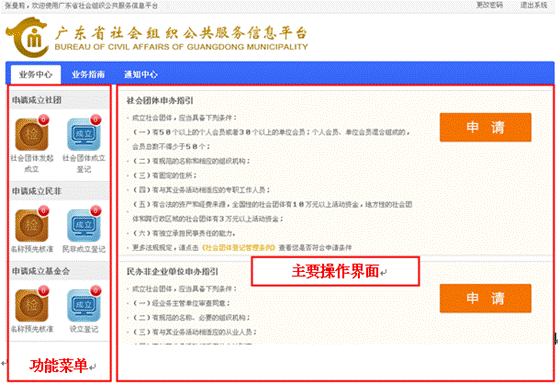Viewport: 558px width, 384px height.
Task: Click 更改密码 link at top
Action: (490, 5)
